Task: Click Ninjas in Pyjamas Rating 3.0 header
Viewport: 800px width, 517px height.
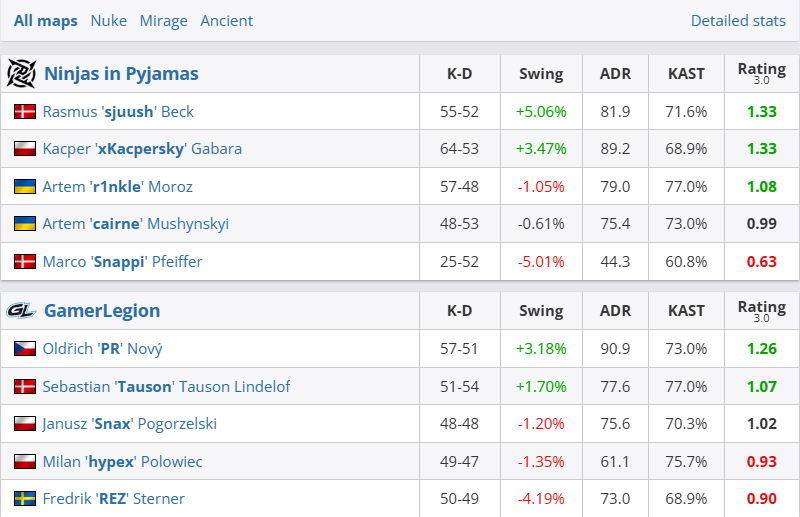Action: [761, 74]
